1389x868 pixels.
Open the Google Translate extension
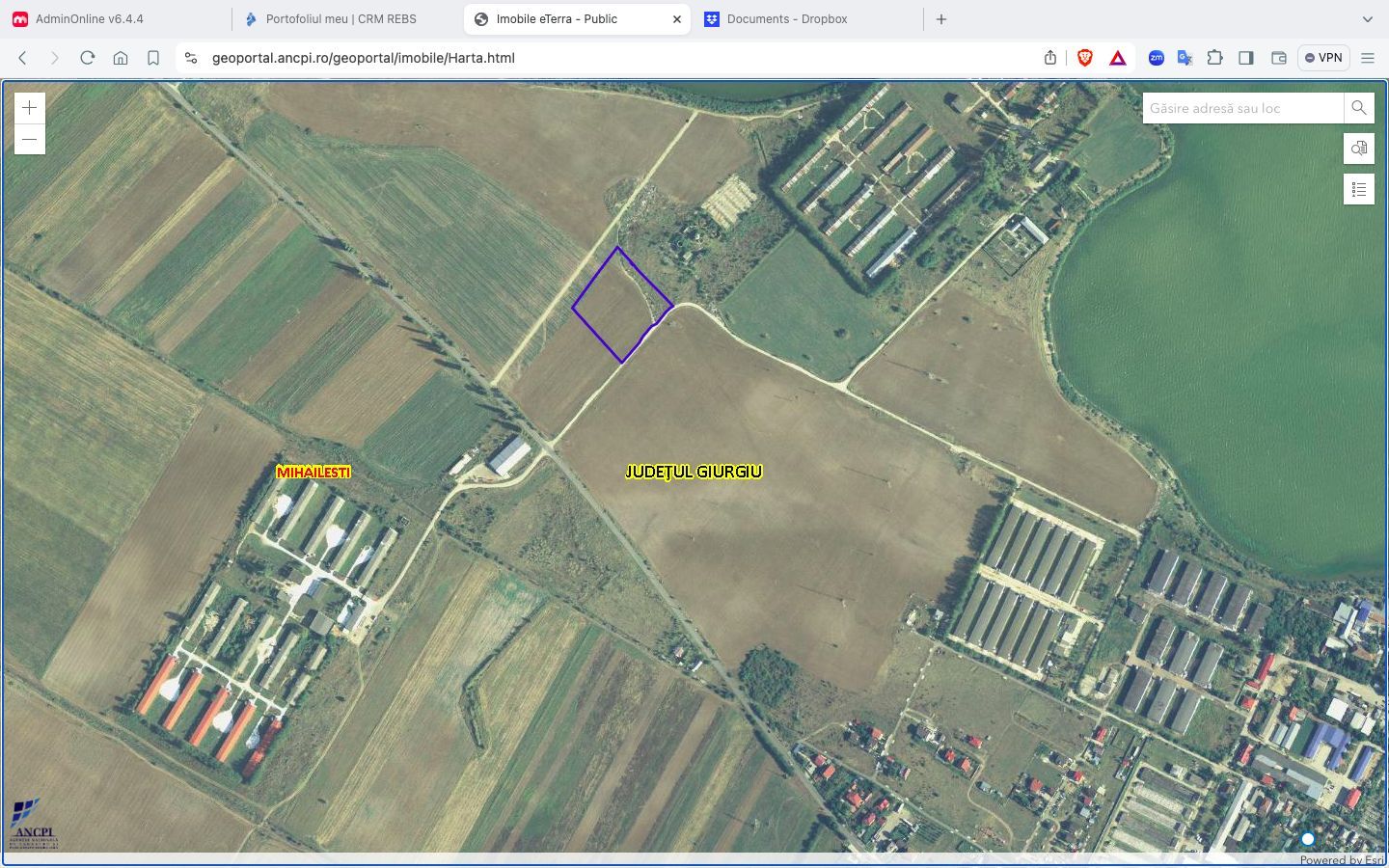tap(1185, 58)
